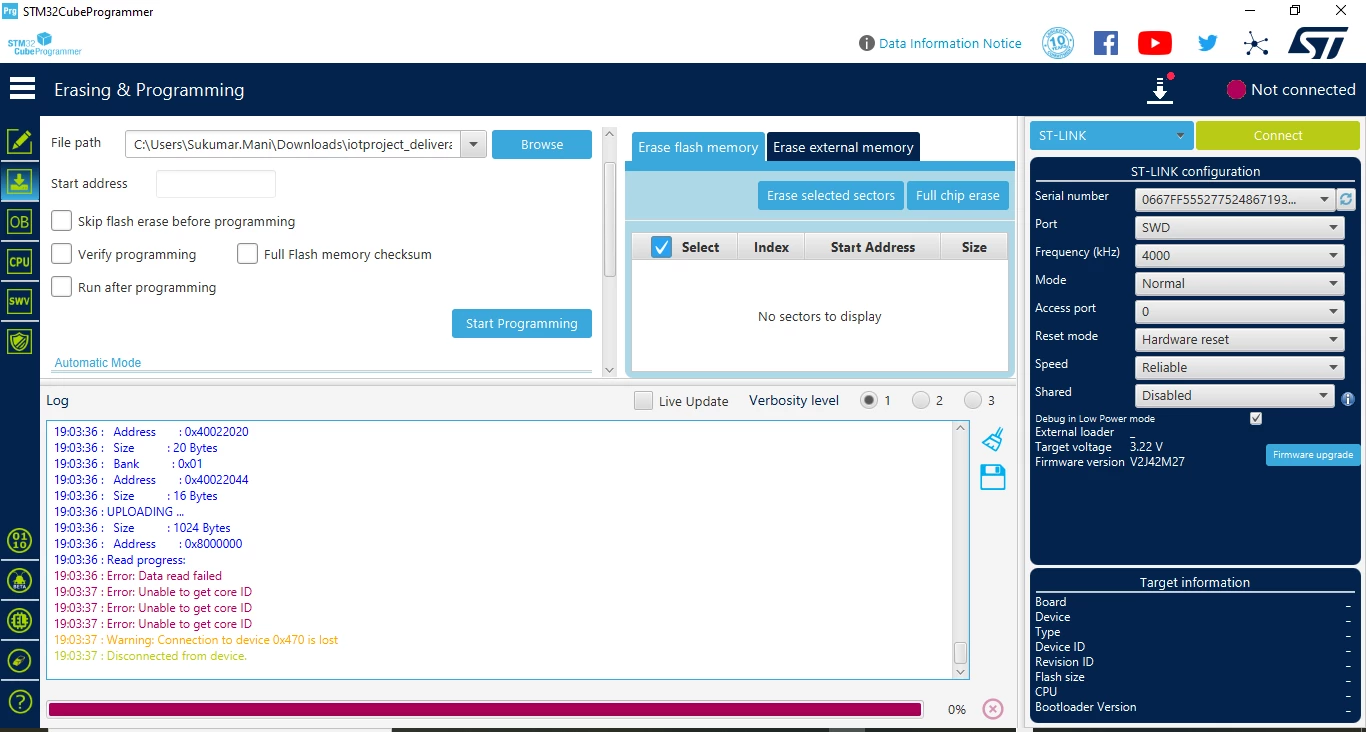Click Start Programming button
Screen dimensions: 1366x732
[x=521, y=323]
